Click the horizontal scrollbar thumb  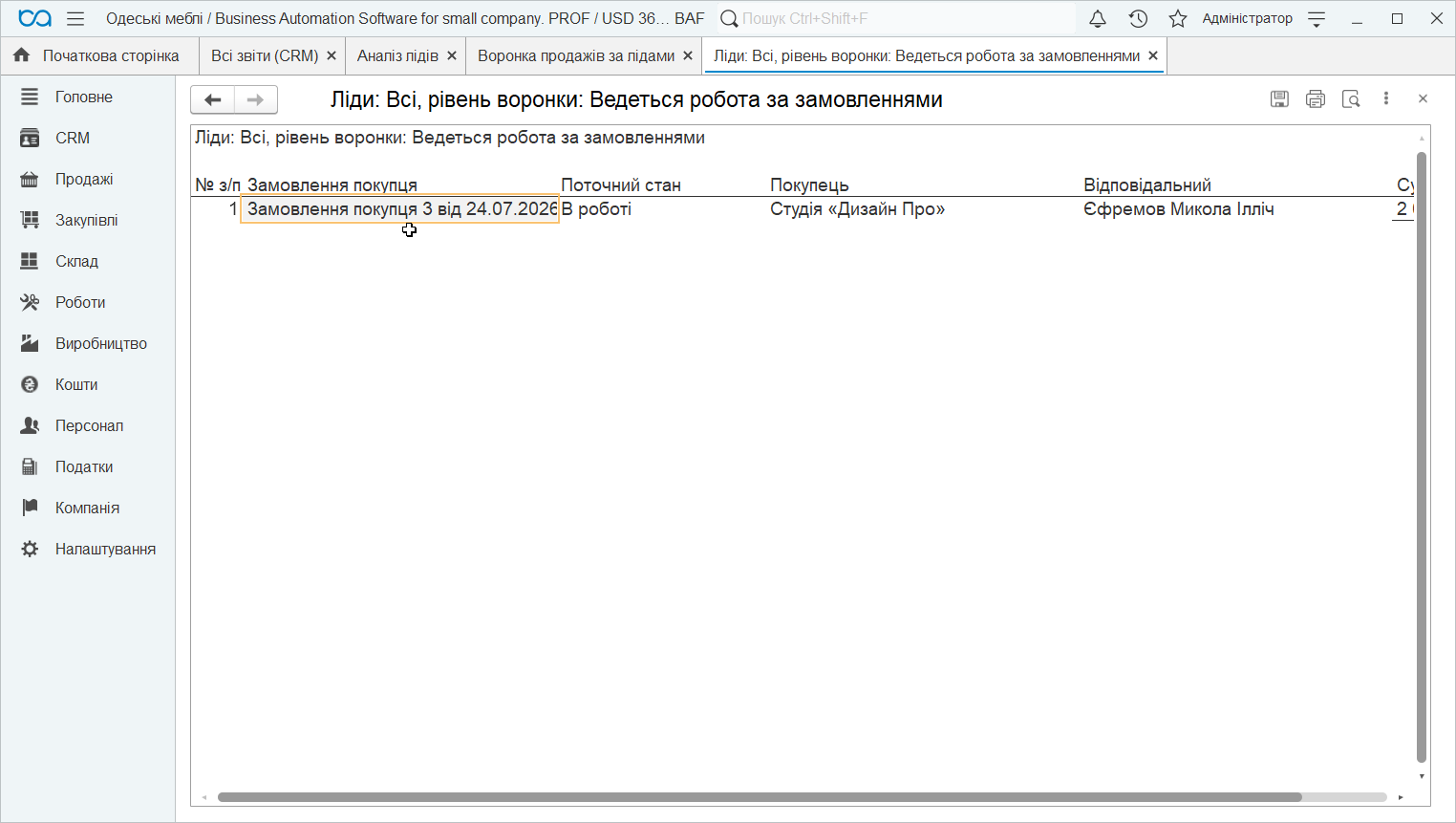(x=760, y=797)
